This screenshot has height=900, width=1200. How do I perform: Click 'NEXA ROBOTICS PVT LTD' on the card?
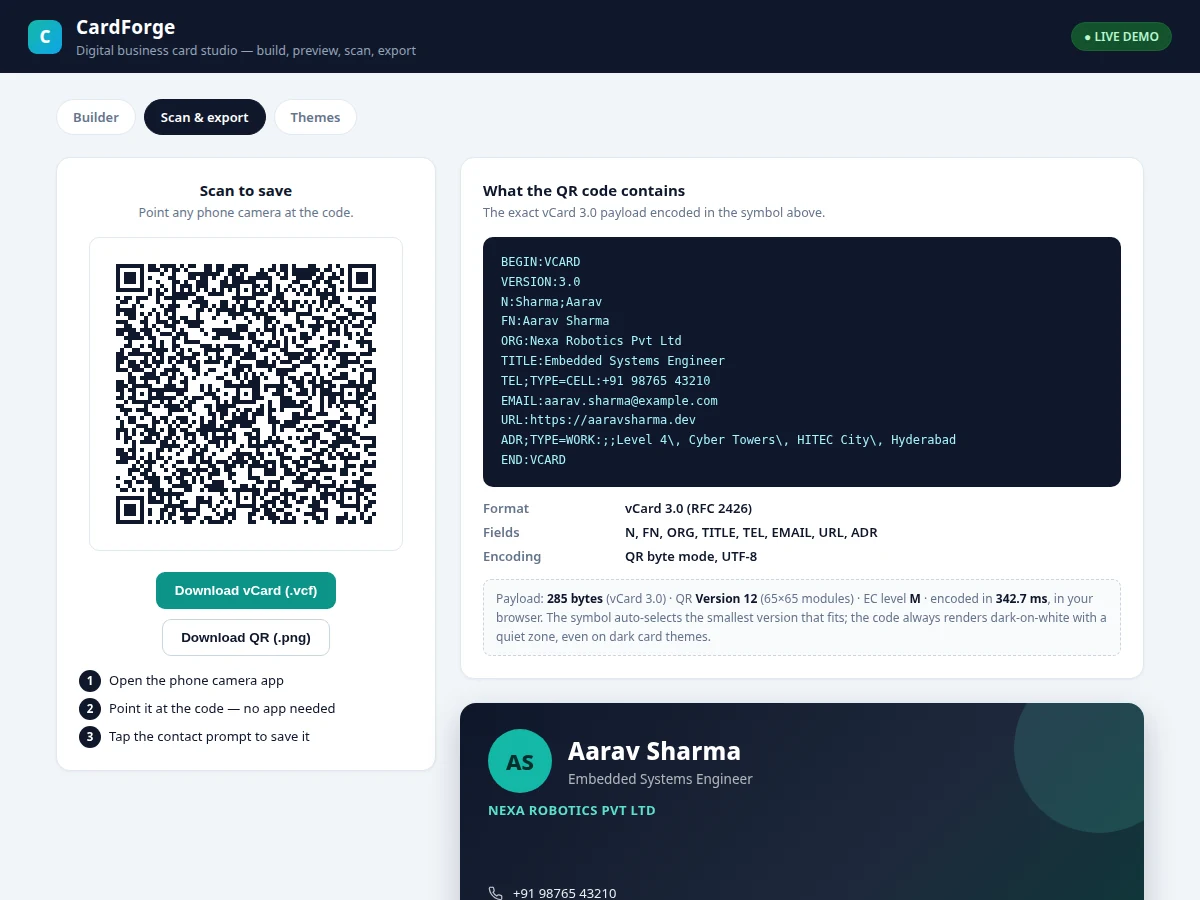click(x=572, y=811)
